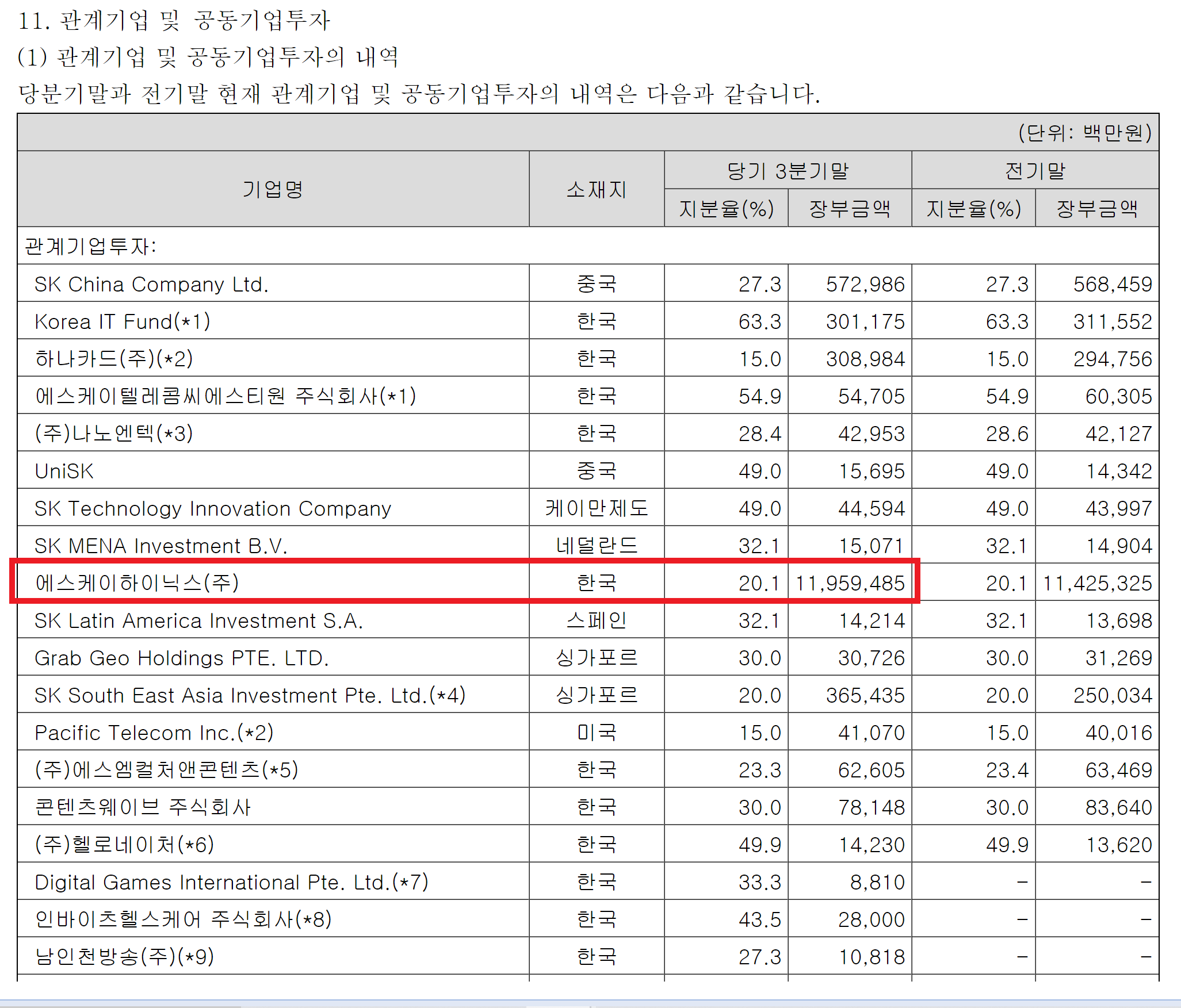This screenshot has height=1008, width=1181.
Task: Click the 43.5 ownership percentage
Action: (760, 919)
